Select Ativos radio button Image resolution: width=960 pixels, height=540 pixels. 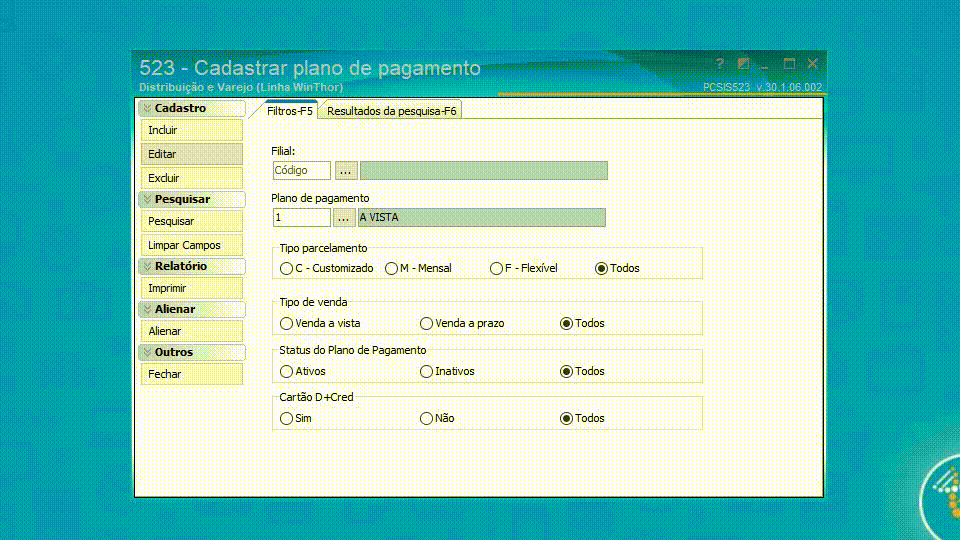coord(286,372)
